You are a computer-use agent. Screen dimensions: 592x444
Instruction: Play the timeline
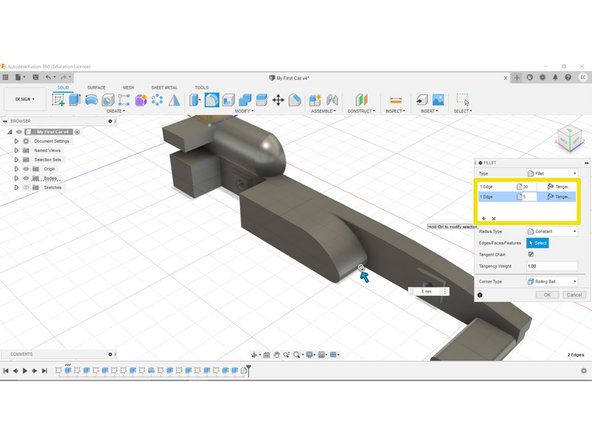click(25, 371)
